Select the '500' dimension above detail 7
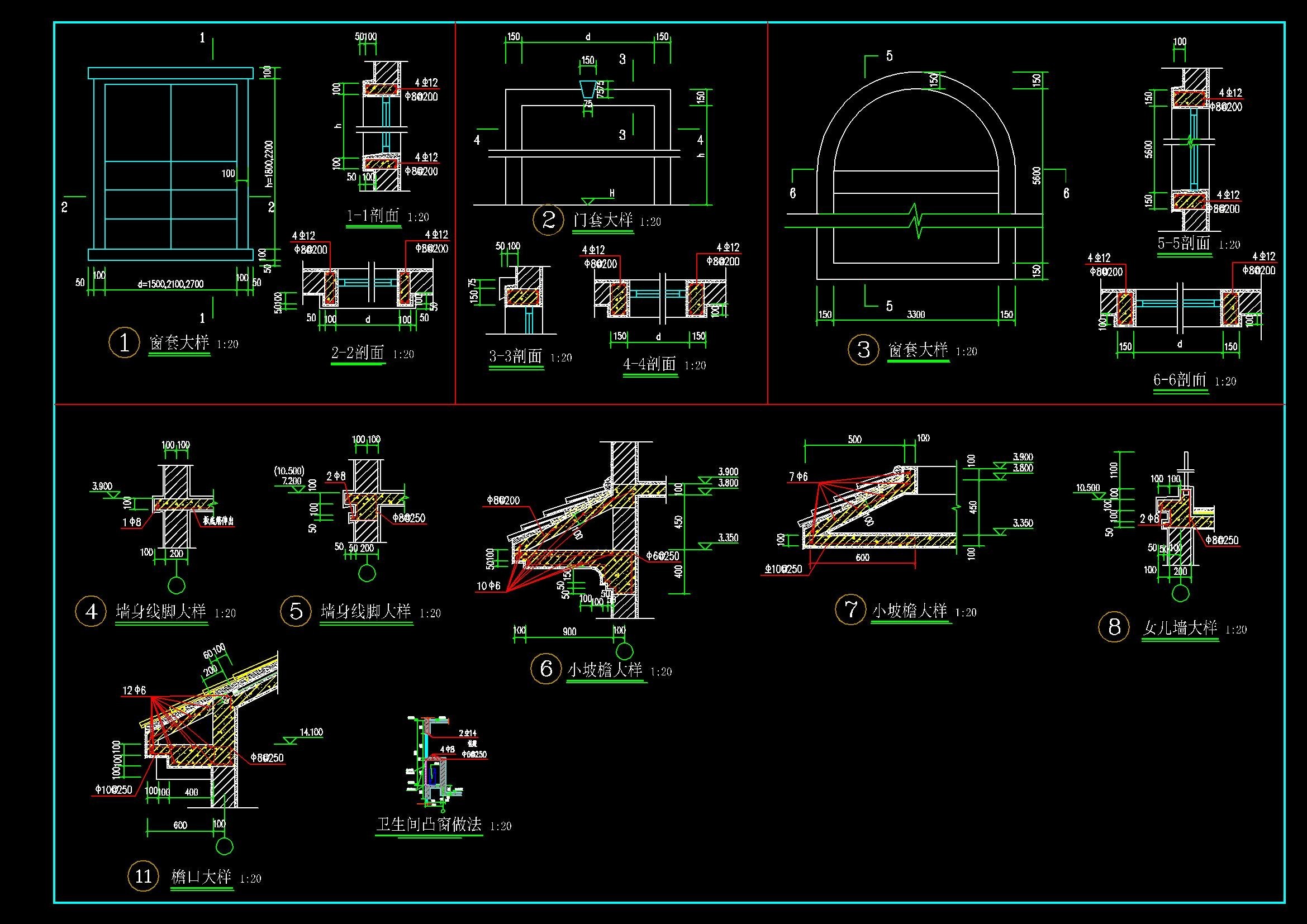Screen dimensions: 1307x924 coord(854,439)
